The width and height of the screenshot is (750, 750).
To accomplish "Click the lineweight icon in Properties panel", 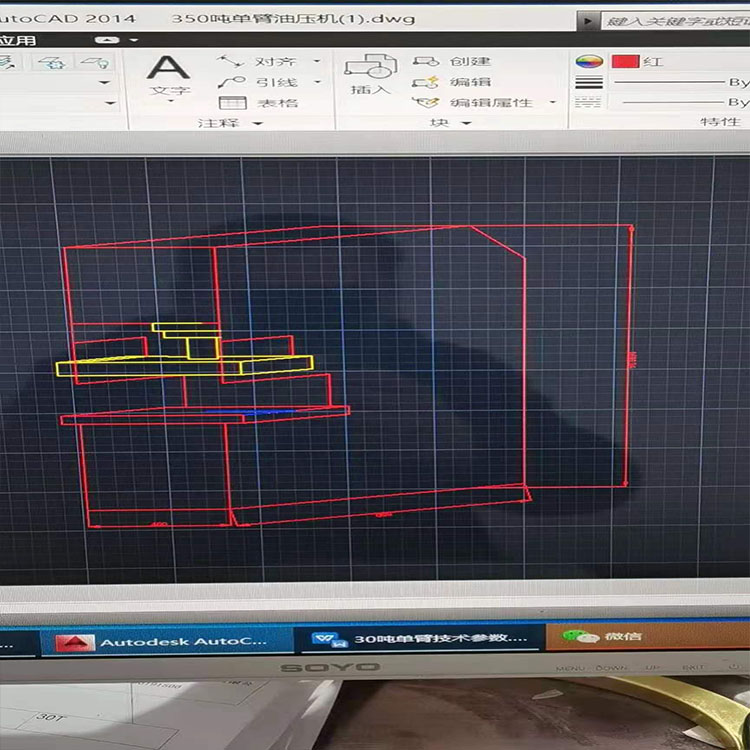I will point(589,82).
